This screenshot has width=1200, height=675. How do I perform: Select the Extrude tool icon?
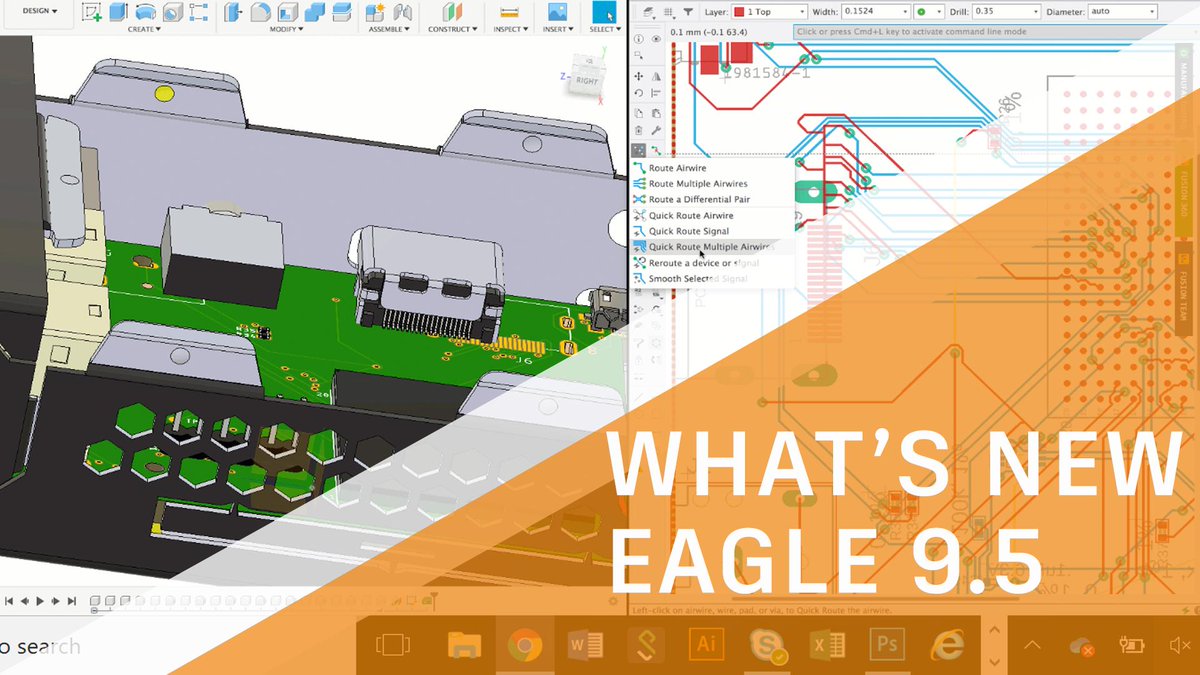(119, 13)
